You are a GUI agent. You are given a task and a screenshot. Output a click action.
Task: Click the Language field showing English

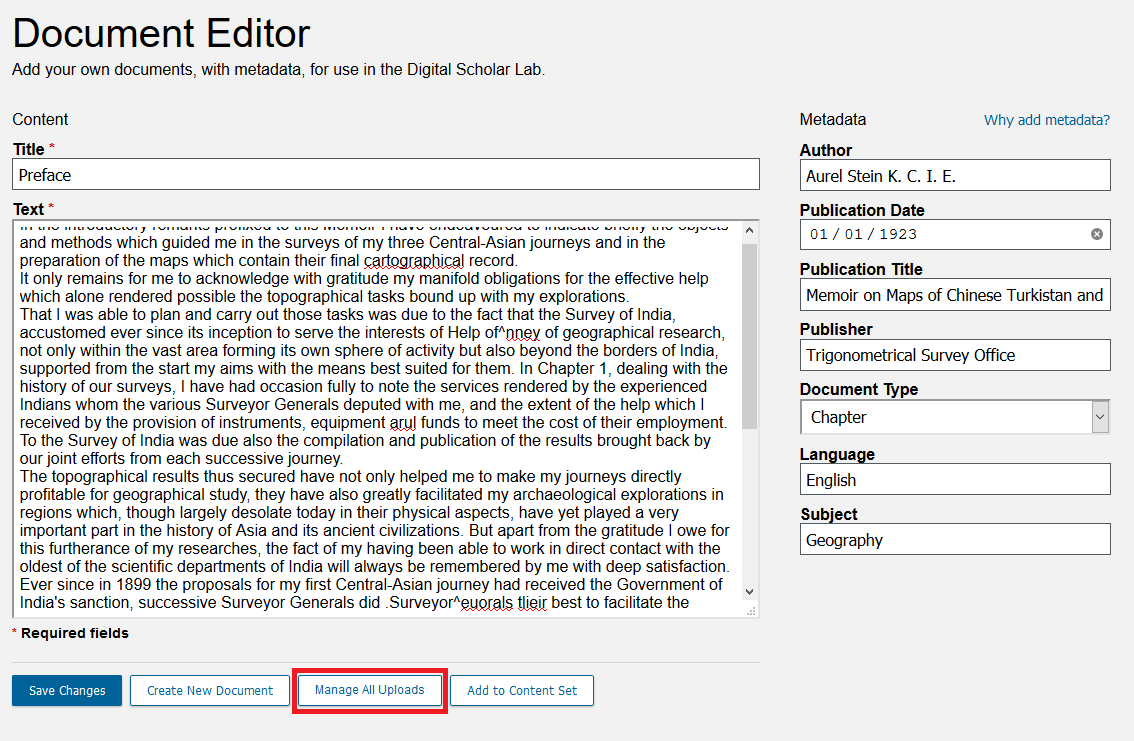pos(954,478)
